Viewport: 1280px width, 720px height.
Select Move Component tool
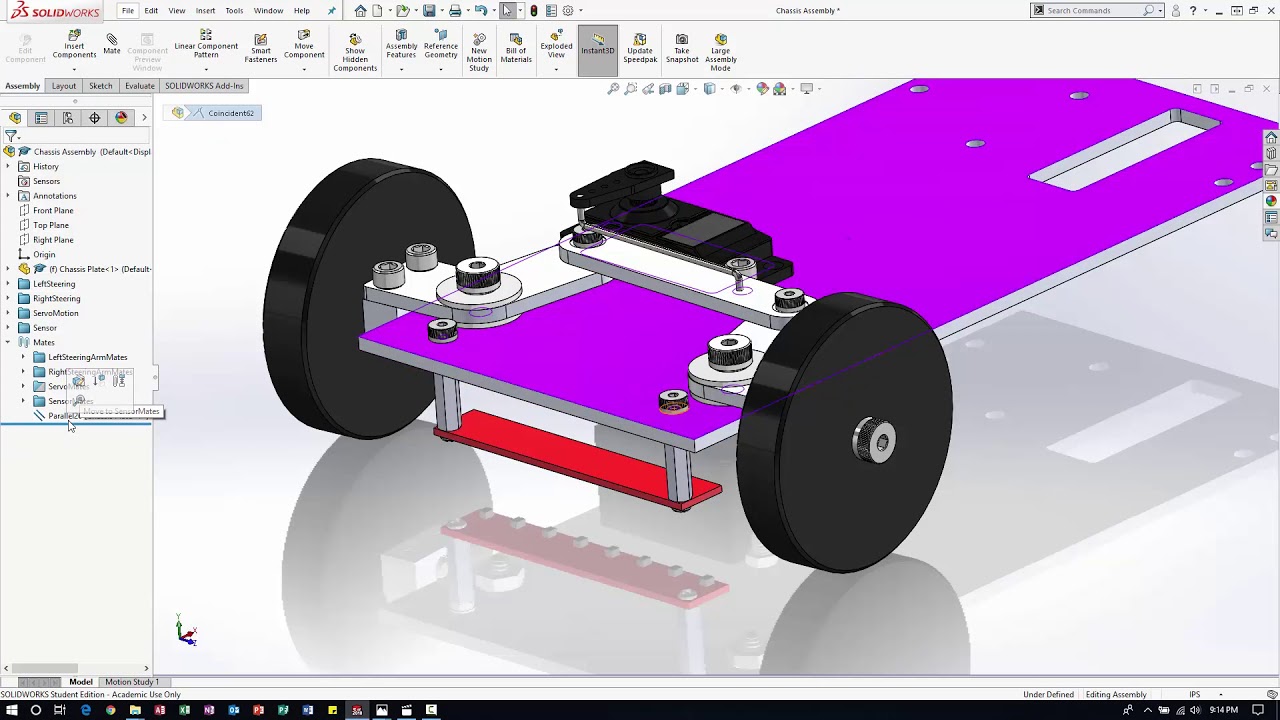(x=304, y=45)
